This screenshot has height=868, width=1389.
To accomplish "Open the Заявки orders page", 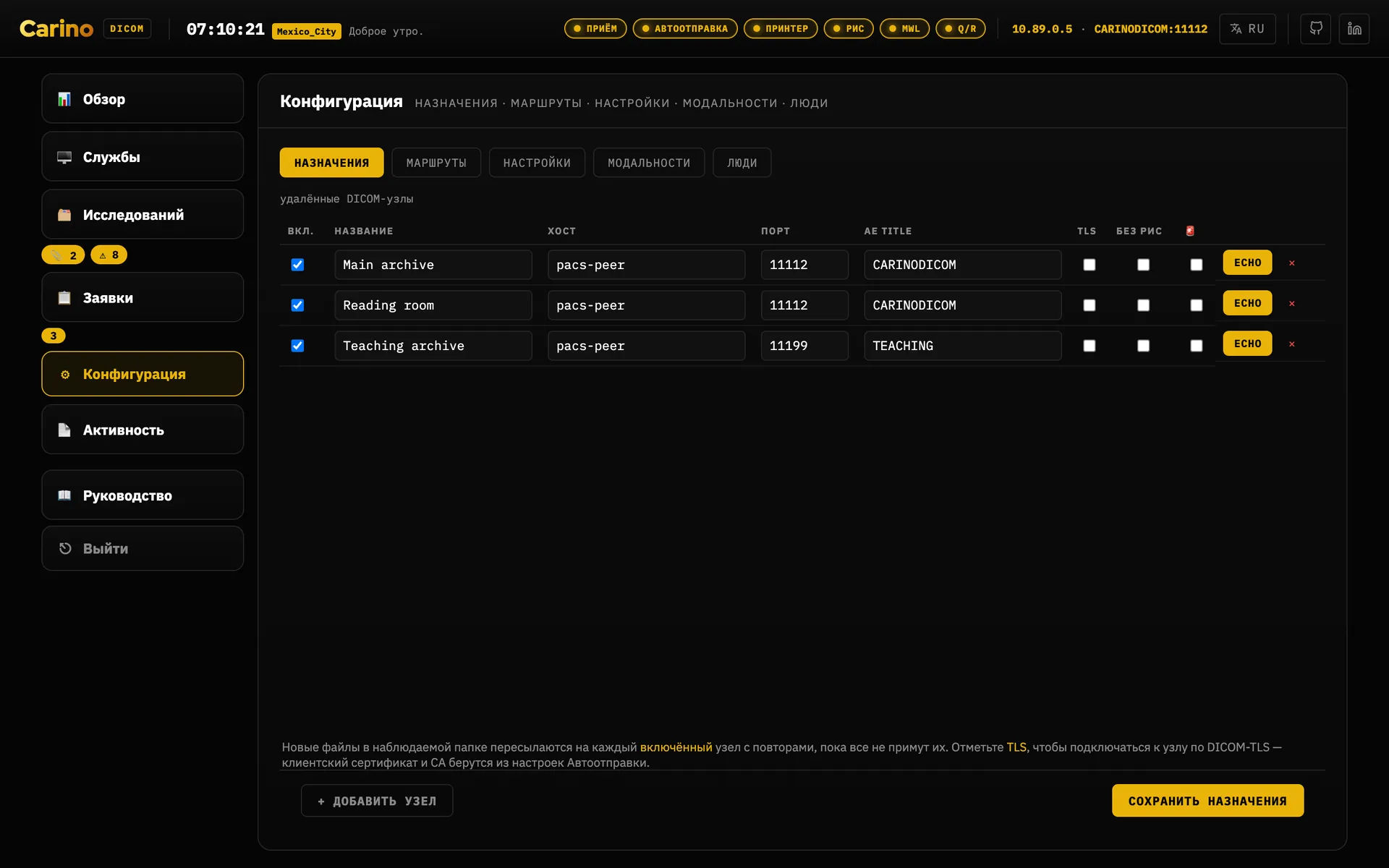I will (x=143, y=297).
